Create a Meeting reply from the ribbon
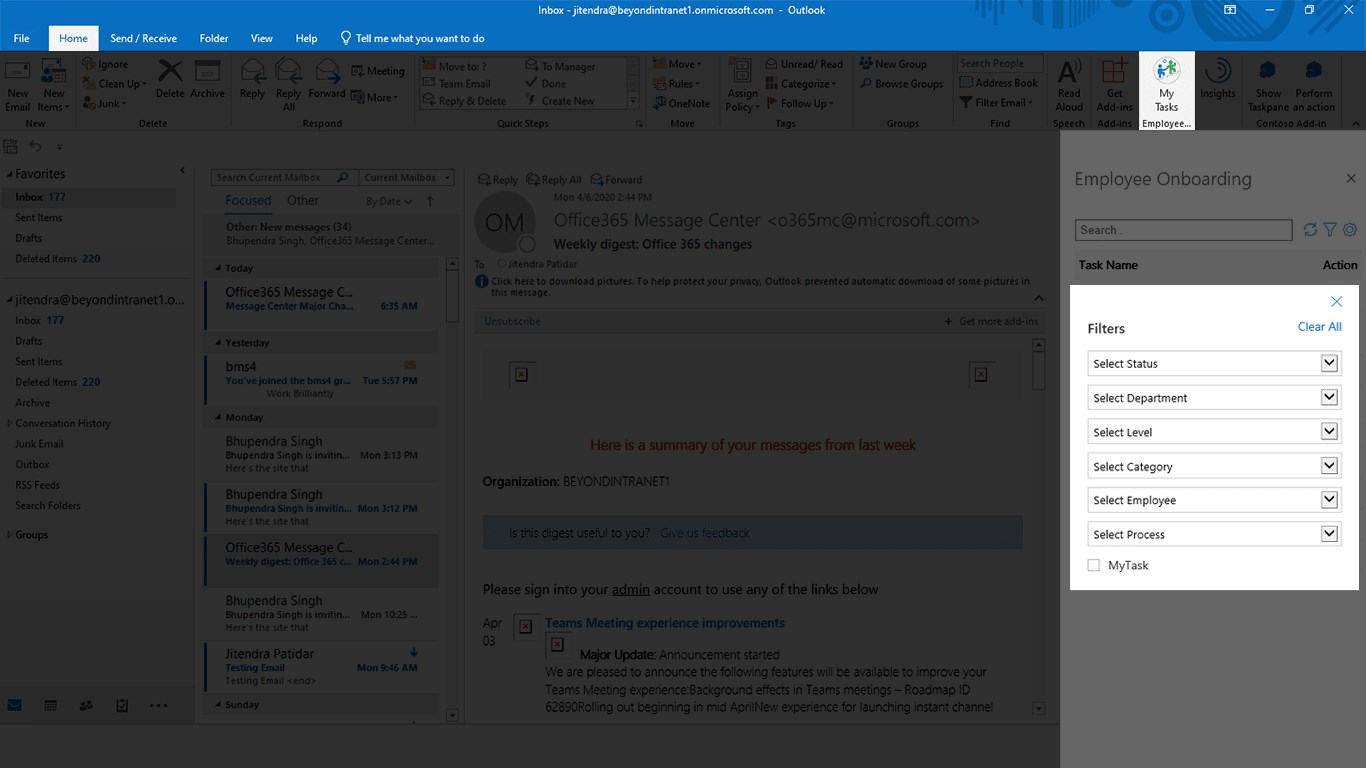Screen dimensions: 1366x768 coord(378,71)
